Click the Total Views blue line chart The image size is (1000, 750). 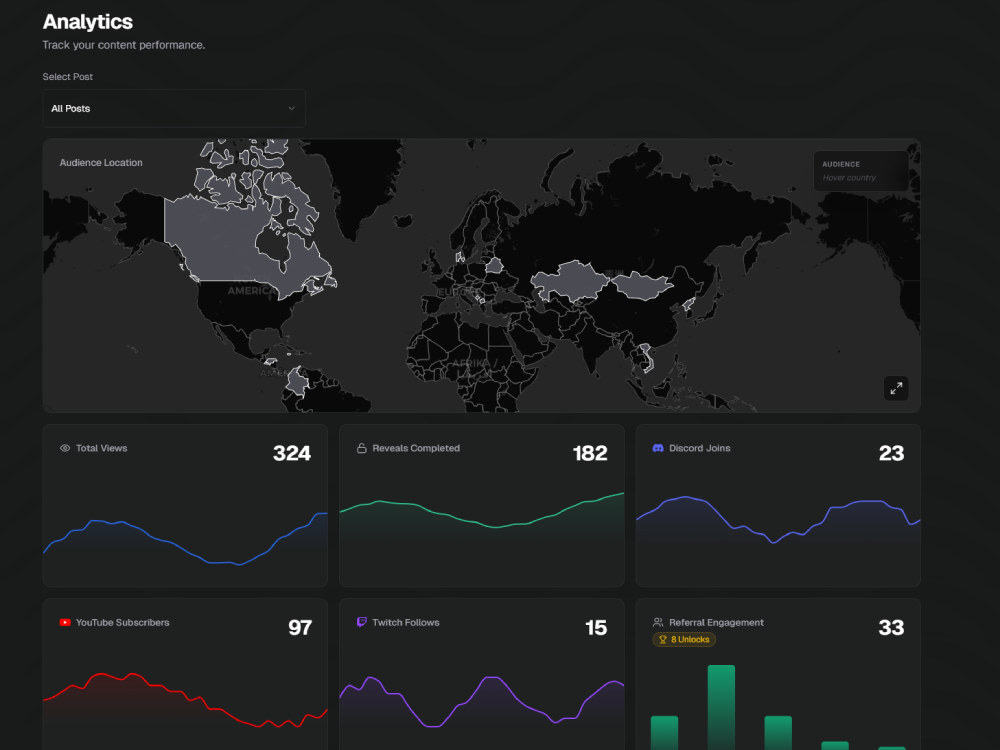coord(185,540)
